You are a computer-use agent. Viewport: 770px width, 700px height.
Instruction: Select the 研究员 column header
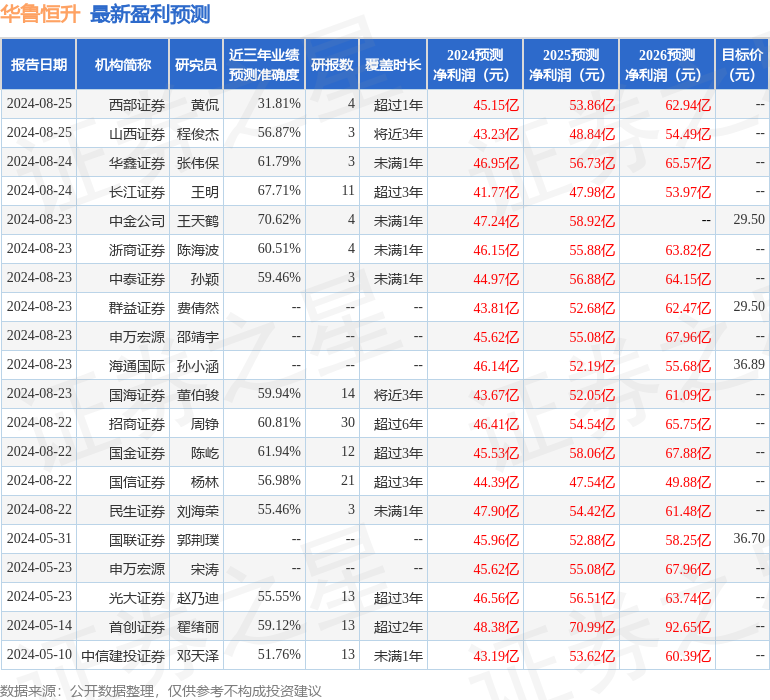[196, 64]
